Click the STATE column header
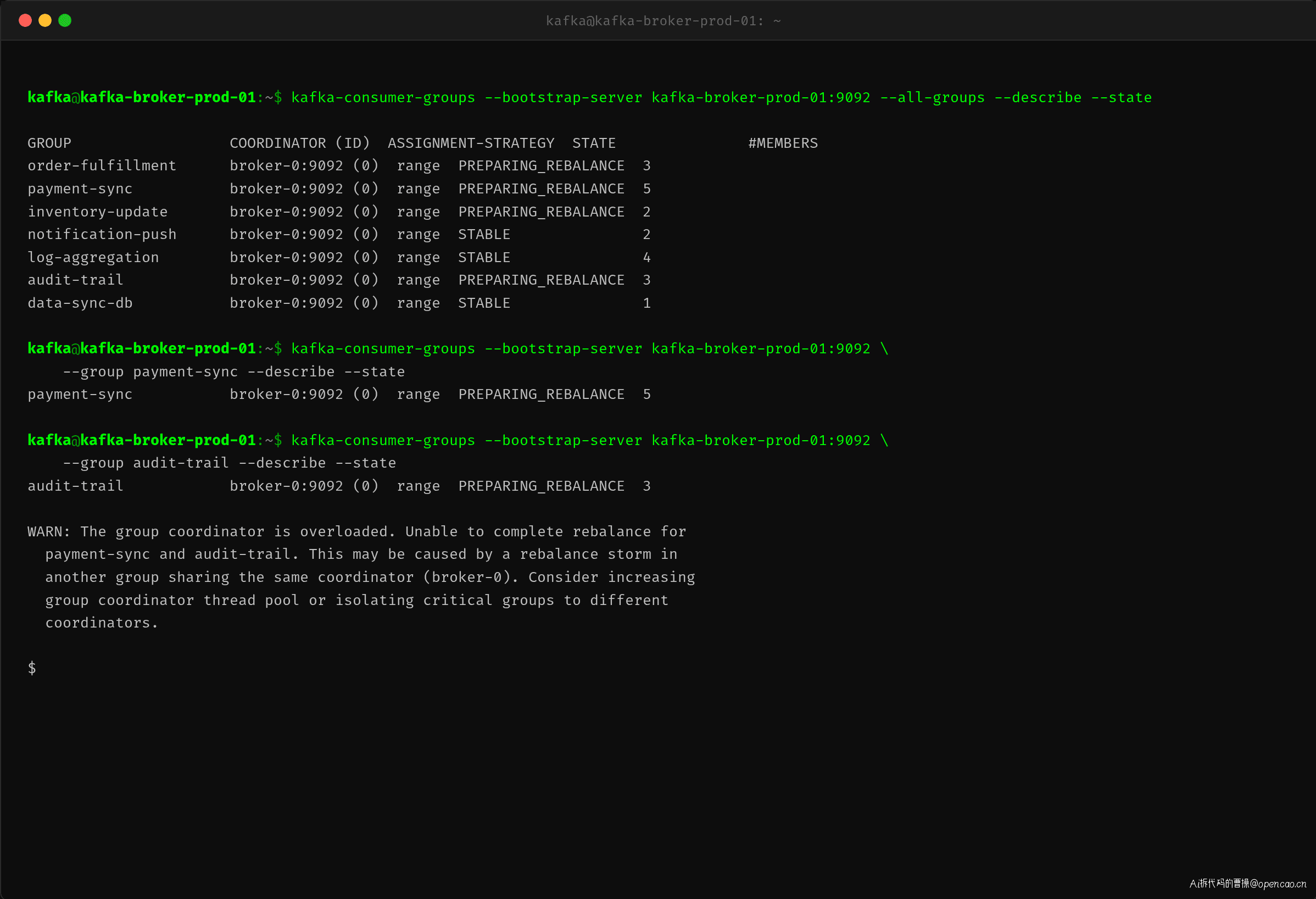This screenshot has height=899, width=1316. [x=594, y=143]
